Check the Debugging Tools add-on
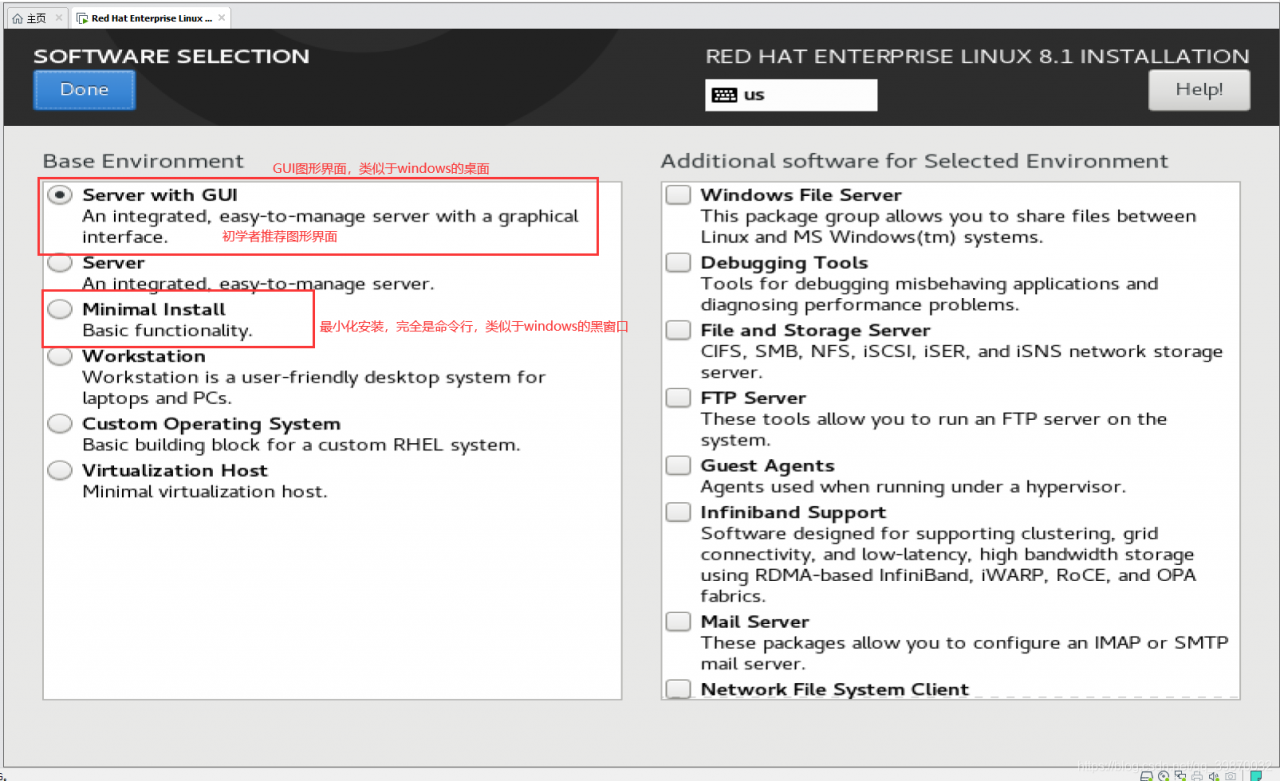The height and width of the screenshot is (781, 1280). [x=679, y=263]
